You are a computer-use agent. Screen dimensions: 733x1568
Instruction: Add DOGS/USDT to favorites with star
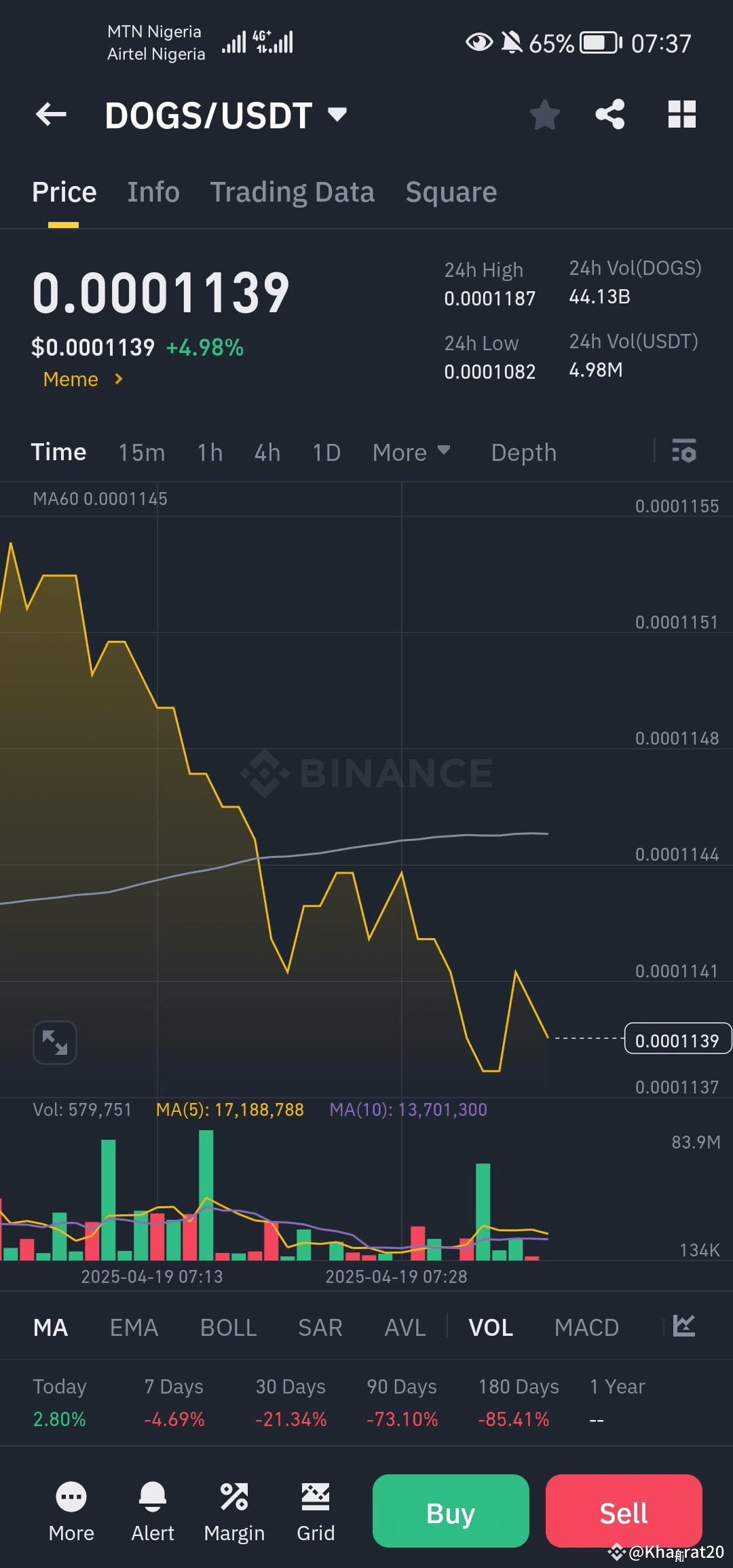point(544,114)
